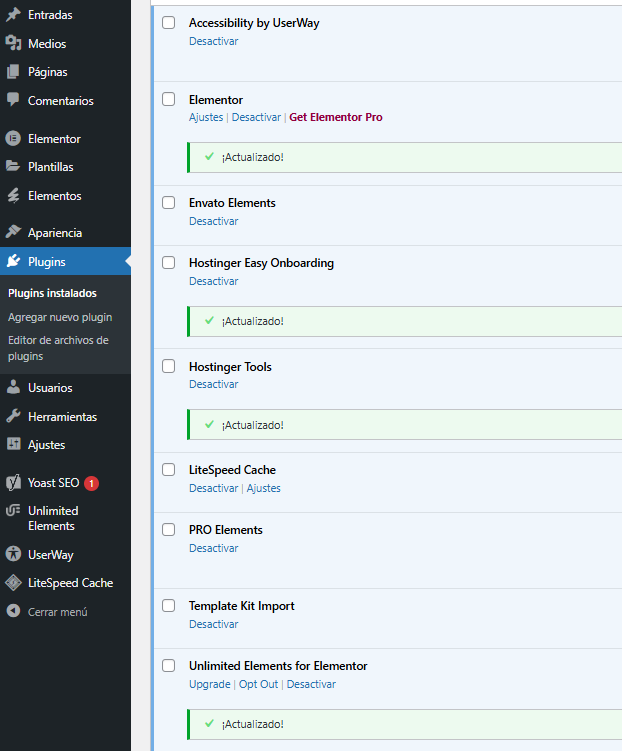Click the LiteSpeed Cache diamond icon

coord(13,583)
